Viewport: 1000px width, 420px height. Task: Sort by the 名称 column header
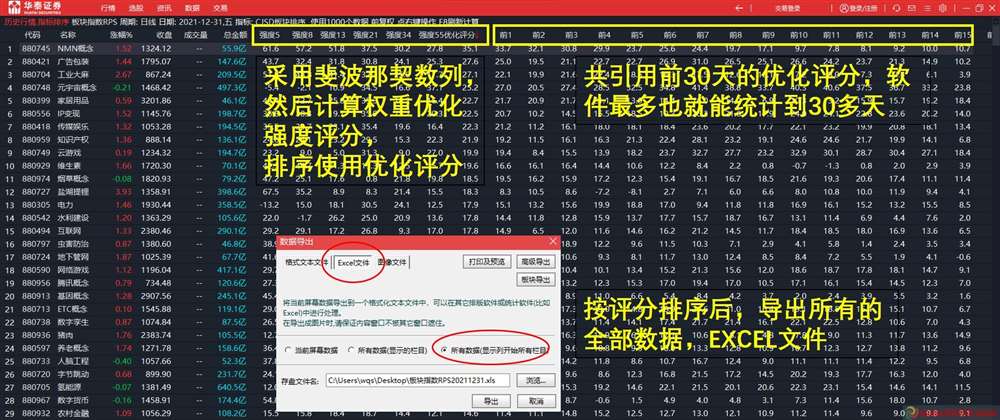click(x=68, y=34)
